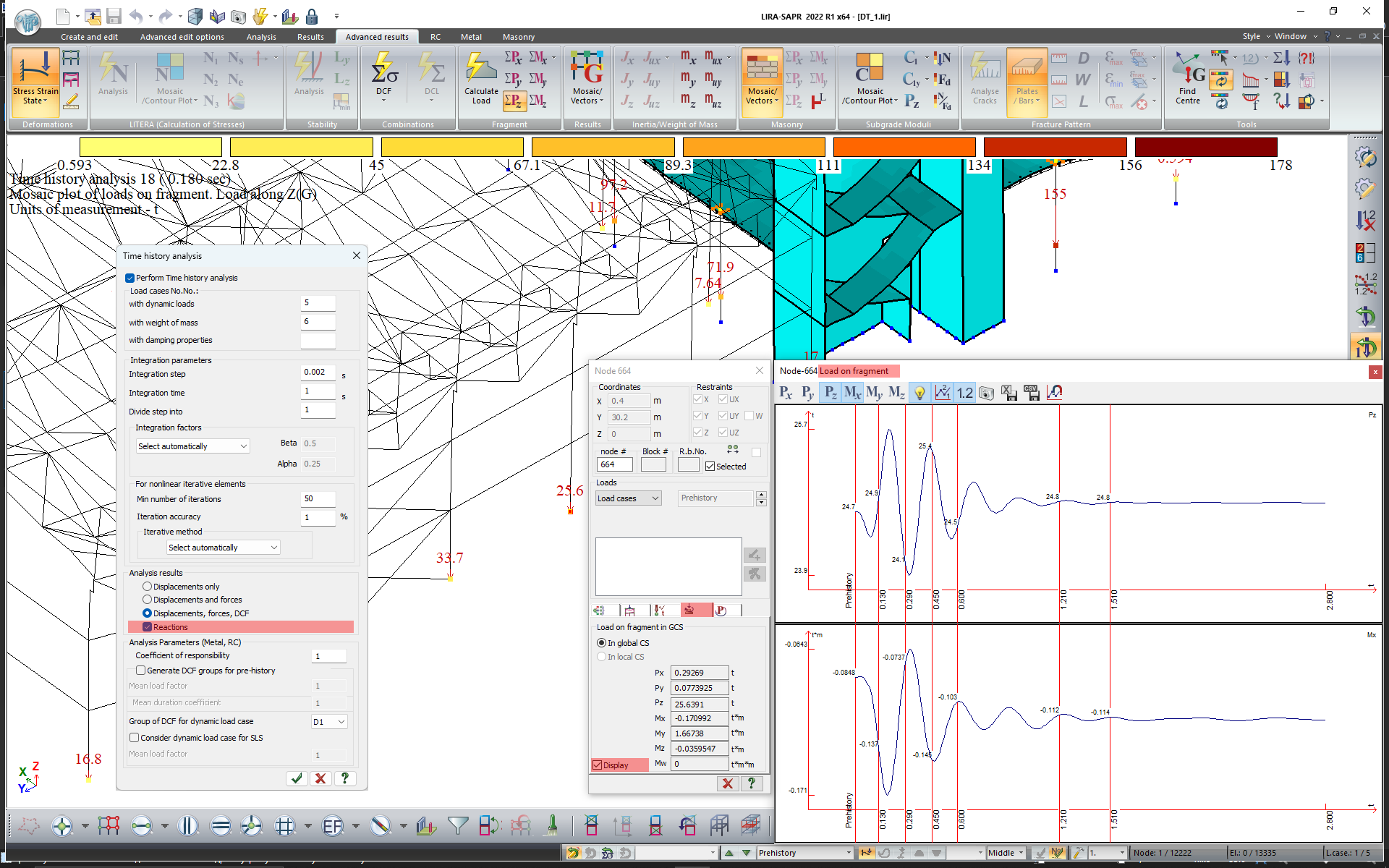
Task: Select the Pz graph button
Action: point(831,393)
